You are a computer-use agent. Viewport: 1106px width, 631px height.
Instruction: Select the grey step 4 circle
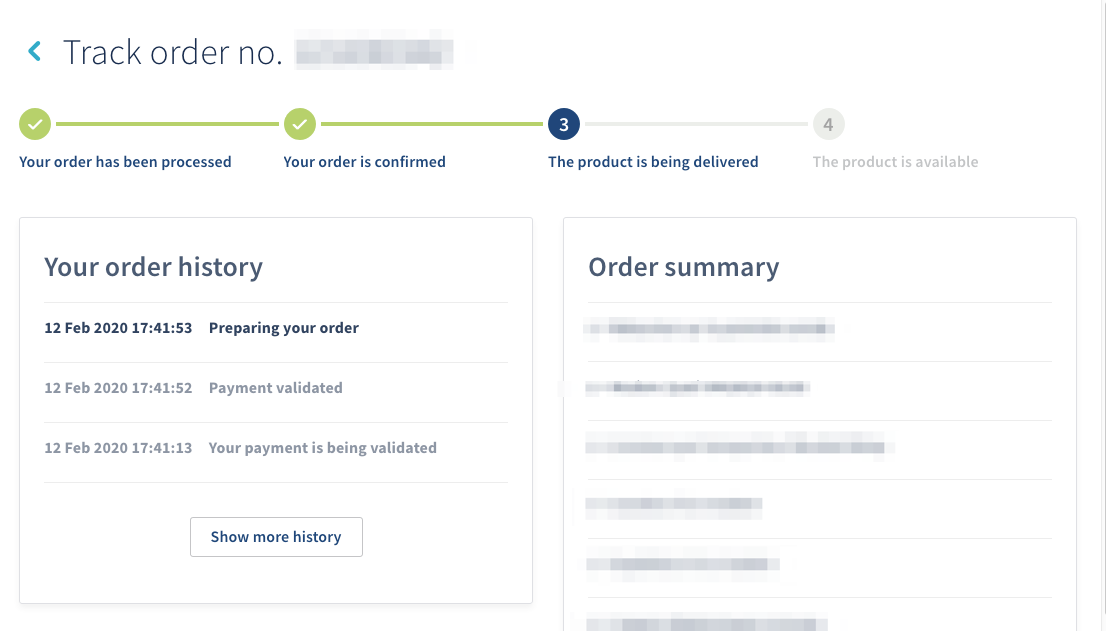tap(828, 124)
